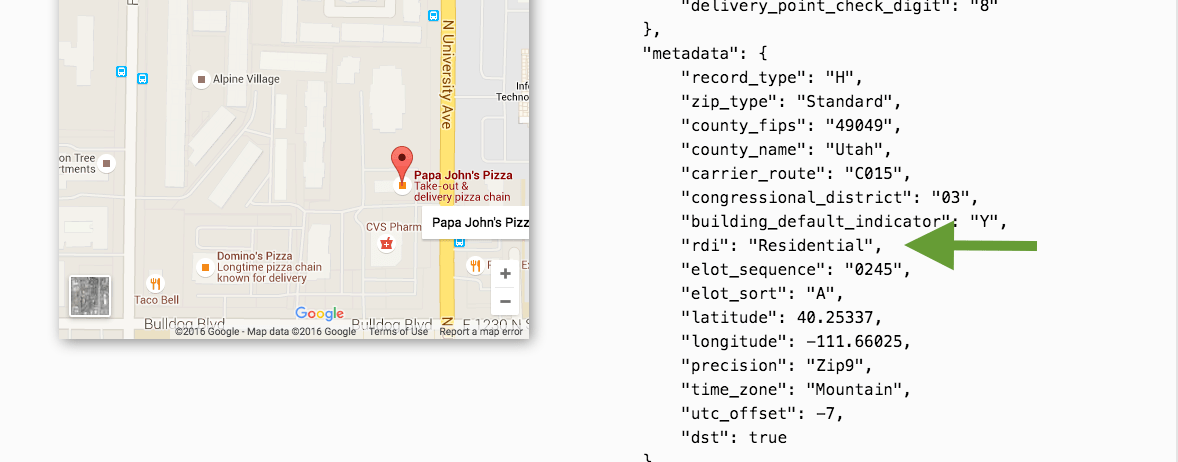Click the "rdi": "Residential" line
1178x462 pixels.
click(x=782, y=246)
